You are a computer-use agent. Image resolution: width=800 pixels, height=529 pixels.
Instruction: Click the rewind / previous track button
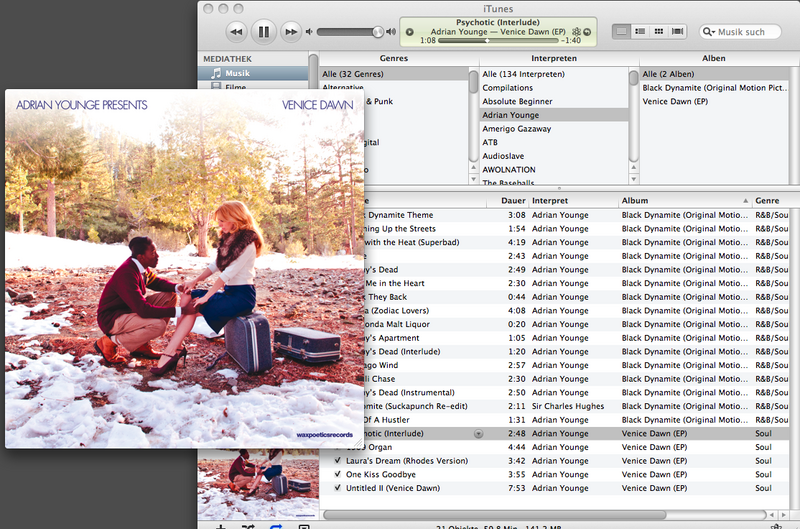236,32
